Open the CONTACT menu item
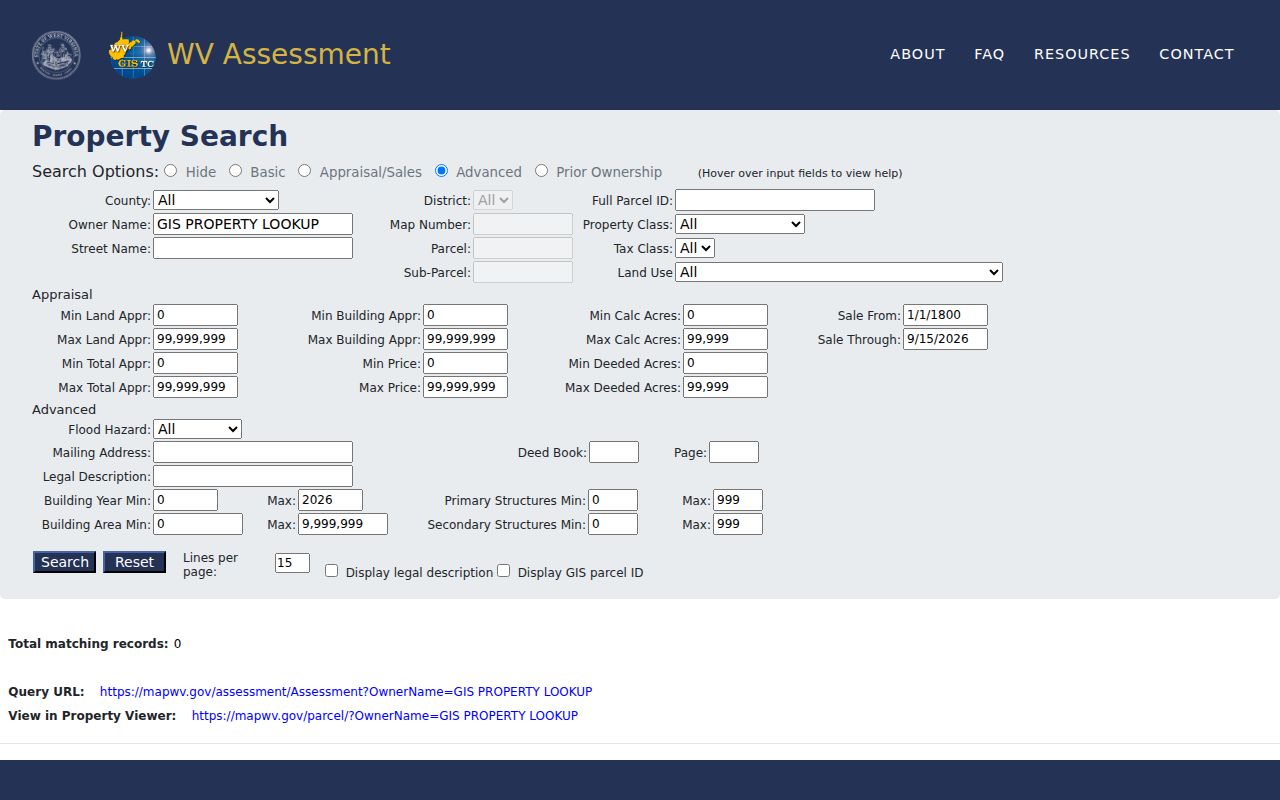 pyautogui.click(x=1197, y=54)
